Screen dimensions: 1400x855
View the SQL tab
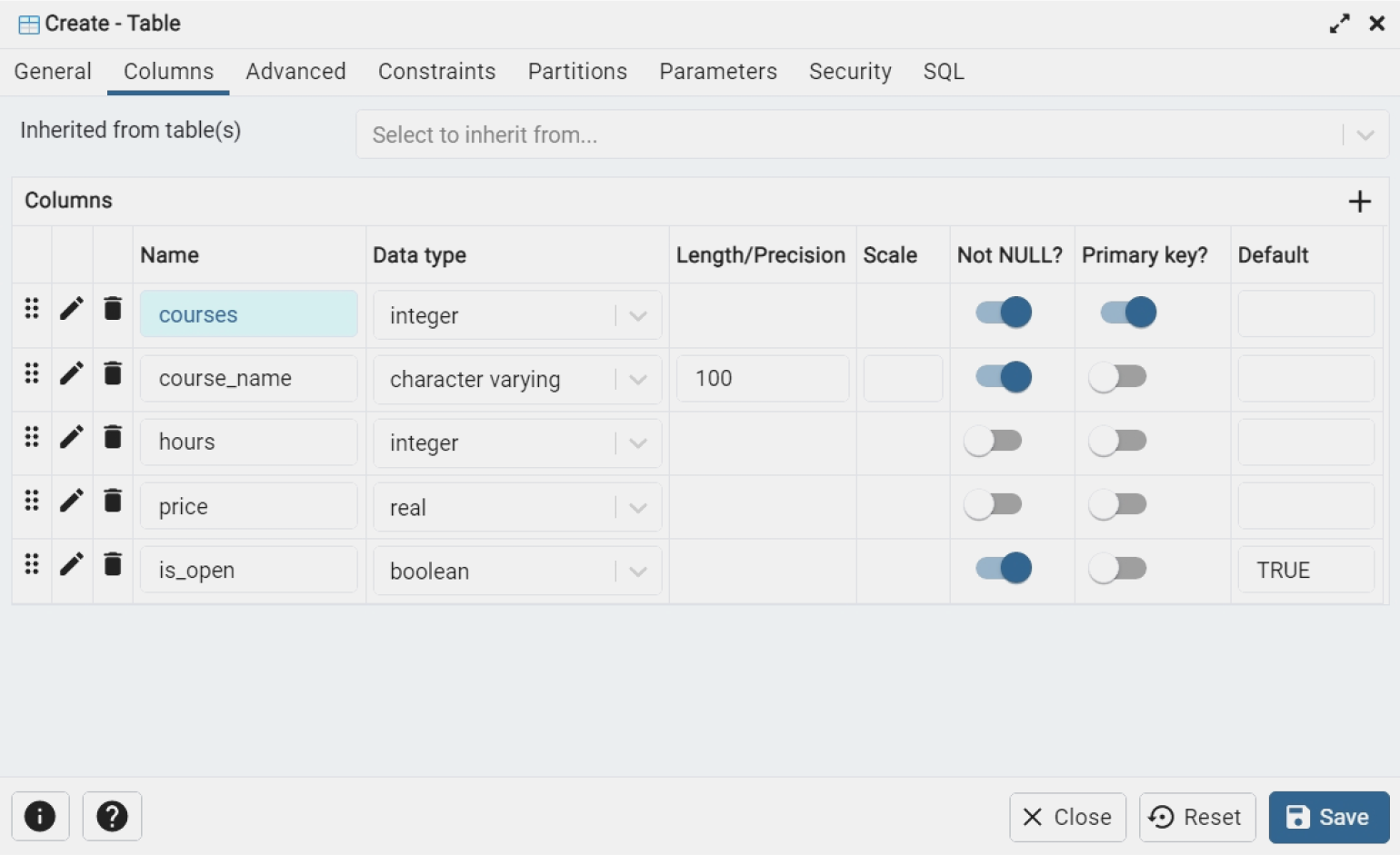pos(944,72)
